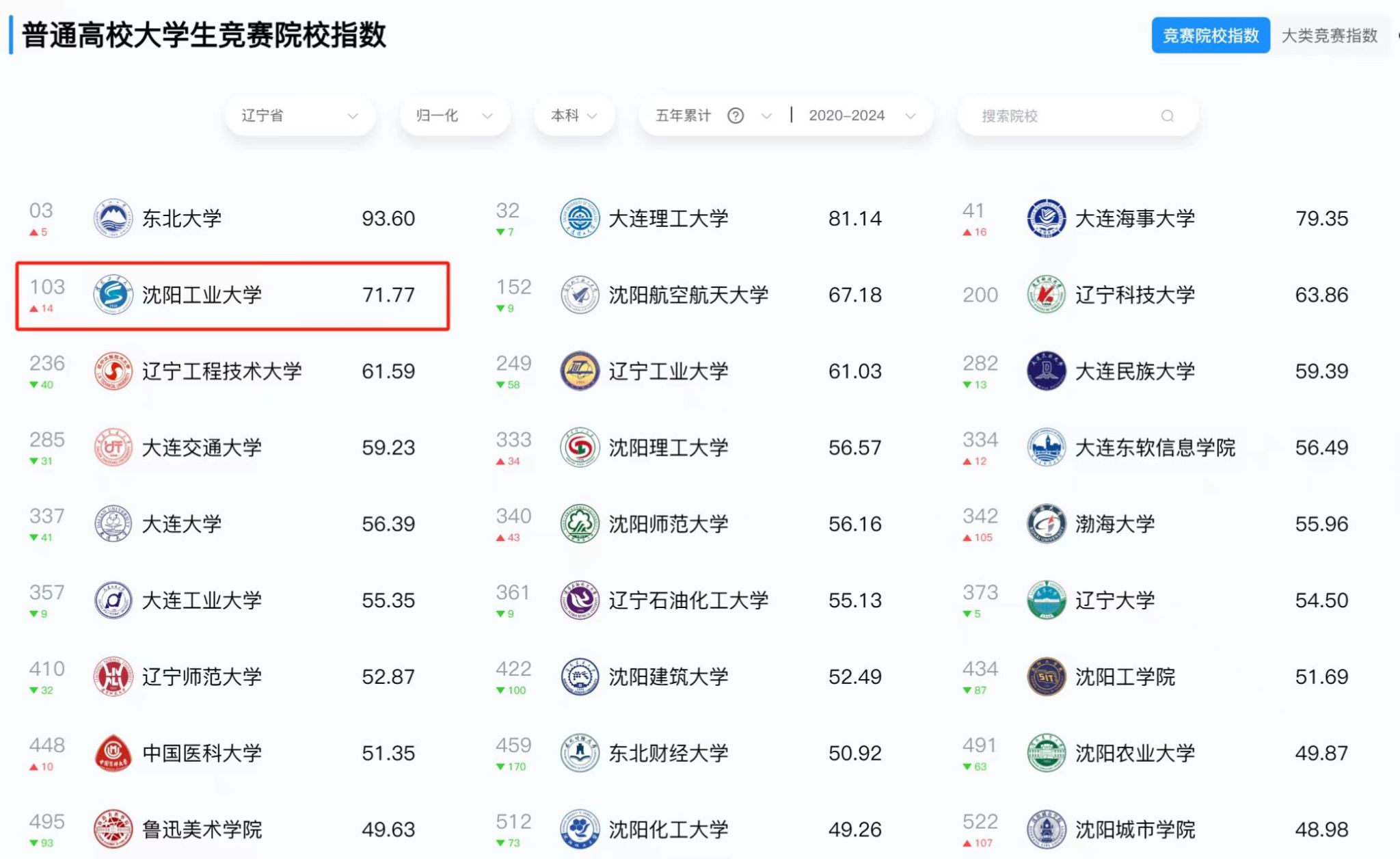Click the 鲁迅美术学院 emblem

[x=113, y=829]
